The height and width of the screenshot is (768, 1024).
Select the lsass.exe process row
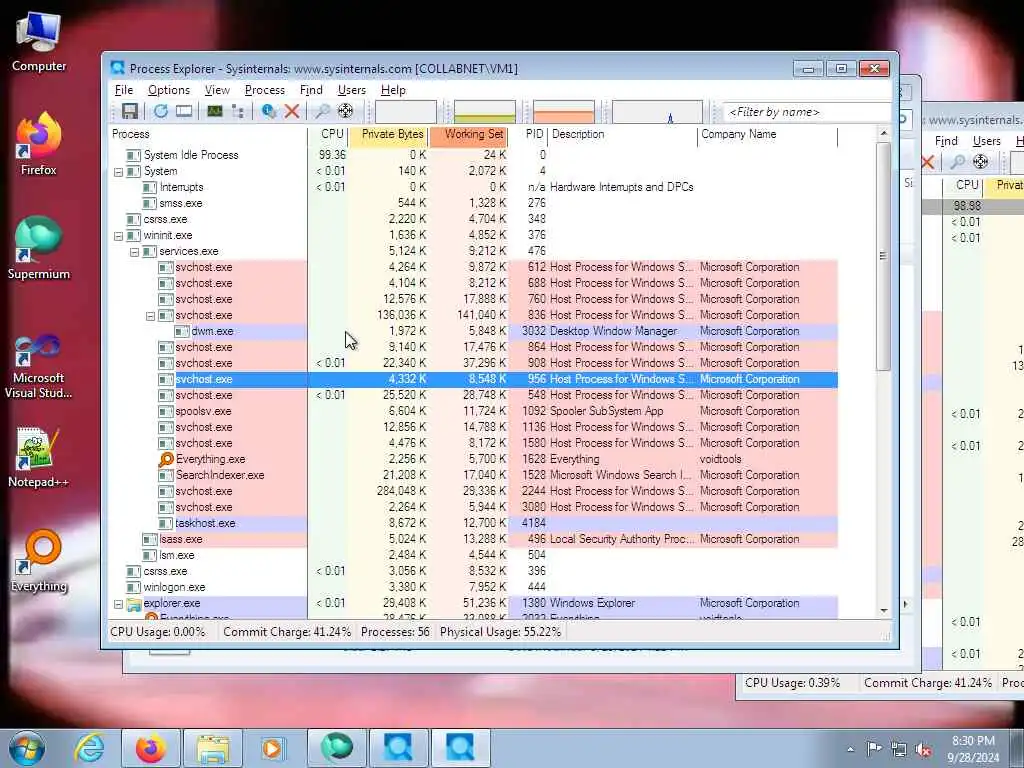474,539
